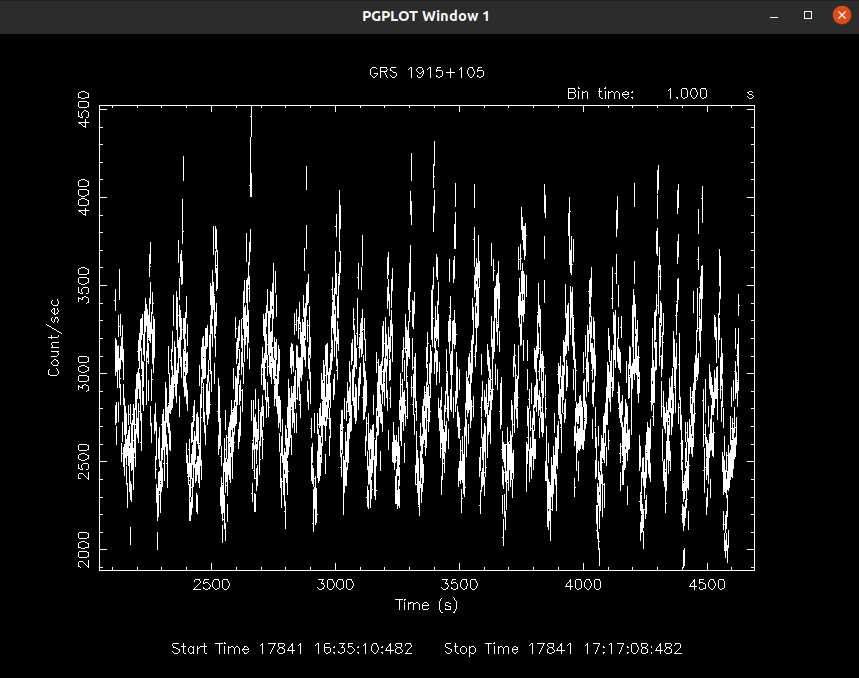Click the bin time unit 's'
Viewport: 859px width, 678px height.
tap(750, 94)
